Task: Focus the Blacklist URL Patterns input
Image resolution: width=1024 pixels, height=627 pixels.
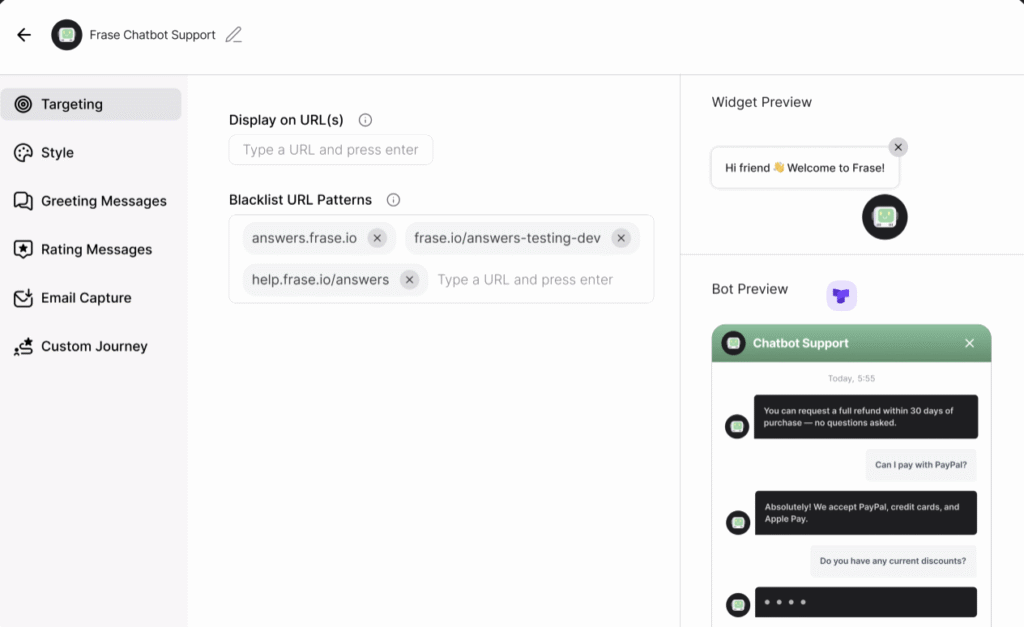Action: pyautogui.click(x=525, y=280)
